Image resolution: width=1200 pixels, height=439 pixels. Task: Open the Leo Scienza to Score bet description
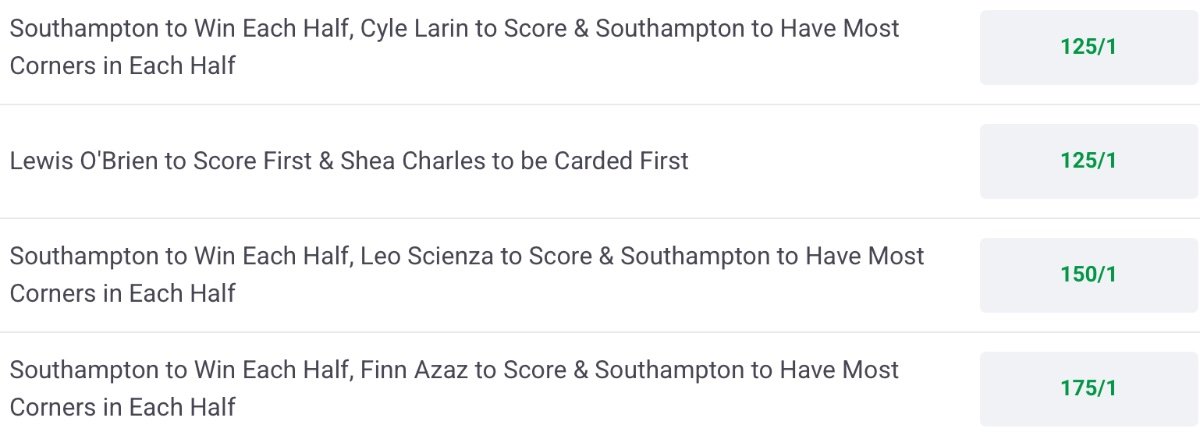tap(467, 275)
